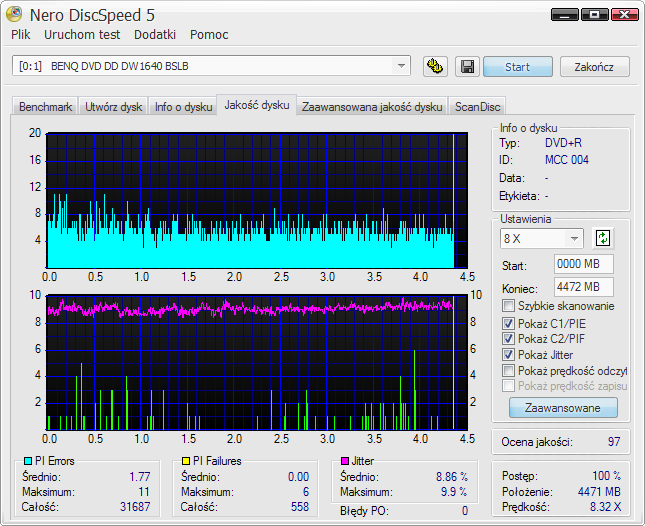Click the magenta Jitter swatch
Screen dimensions: 645x526
coord(345,461)
